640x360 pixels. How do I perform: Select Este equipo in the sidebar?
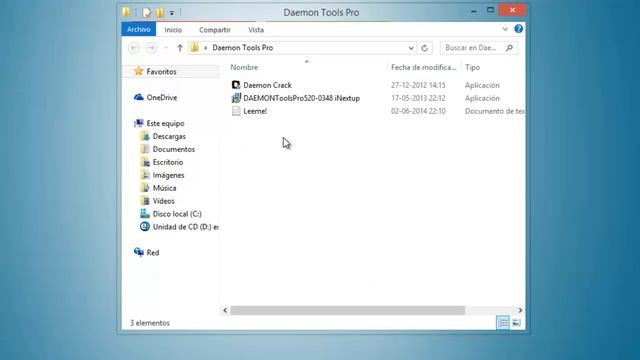tap(165, 123)
